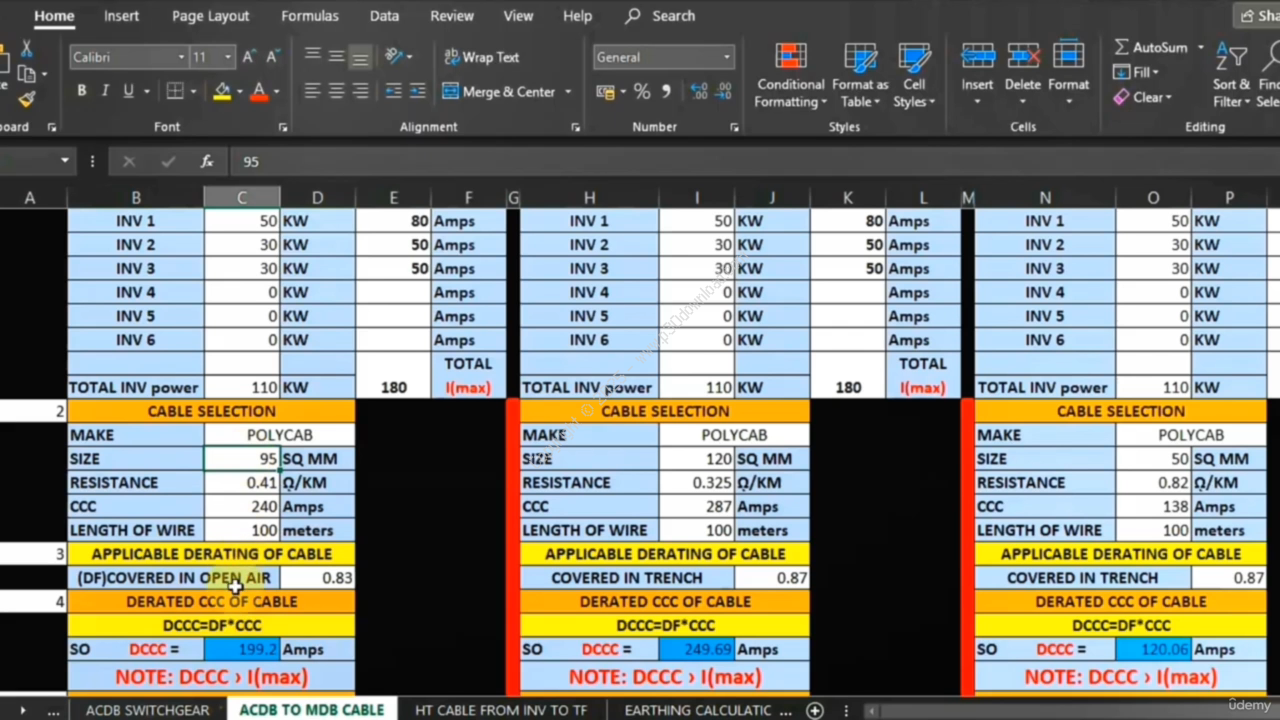Open Sort & Filter menu
The width and height of the screenshot is (1280, 720).
click(x=1231, y=75)
